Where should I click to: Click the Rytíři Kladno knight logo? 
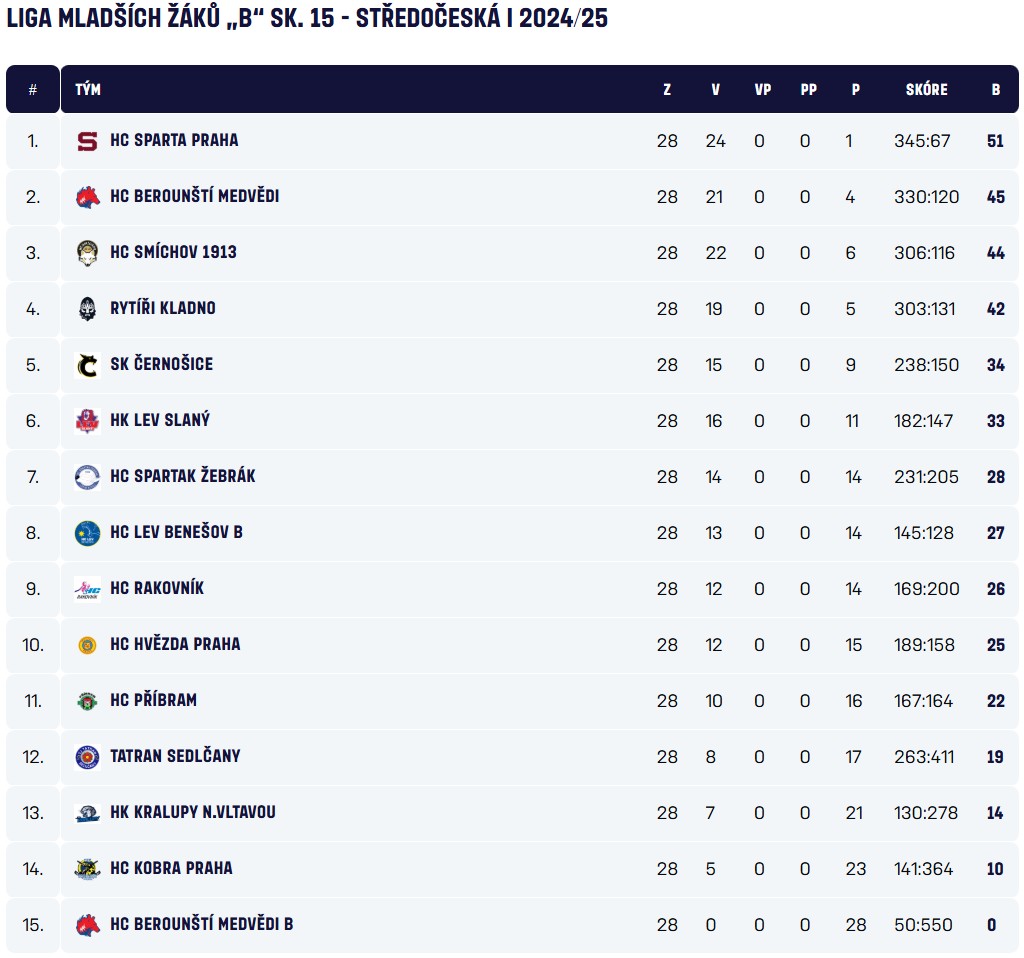tap(88, 309)
